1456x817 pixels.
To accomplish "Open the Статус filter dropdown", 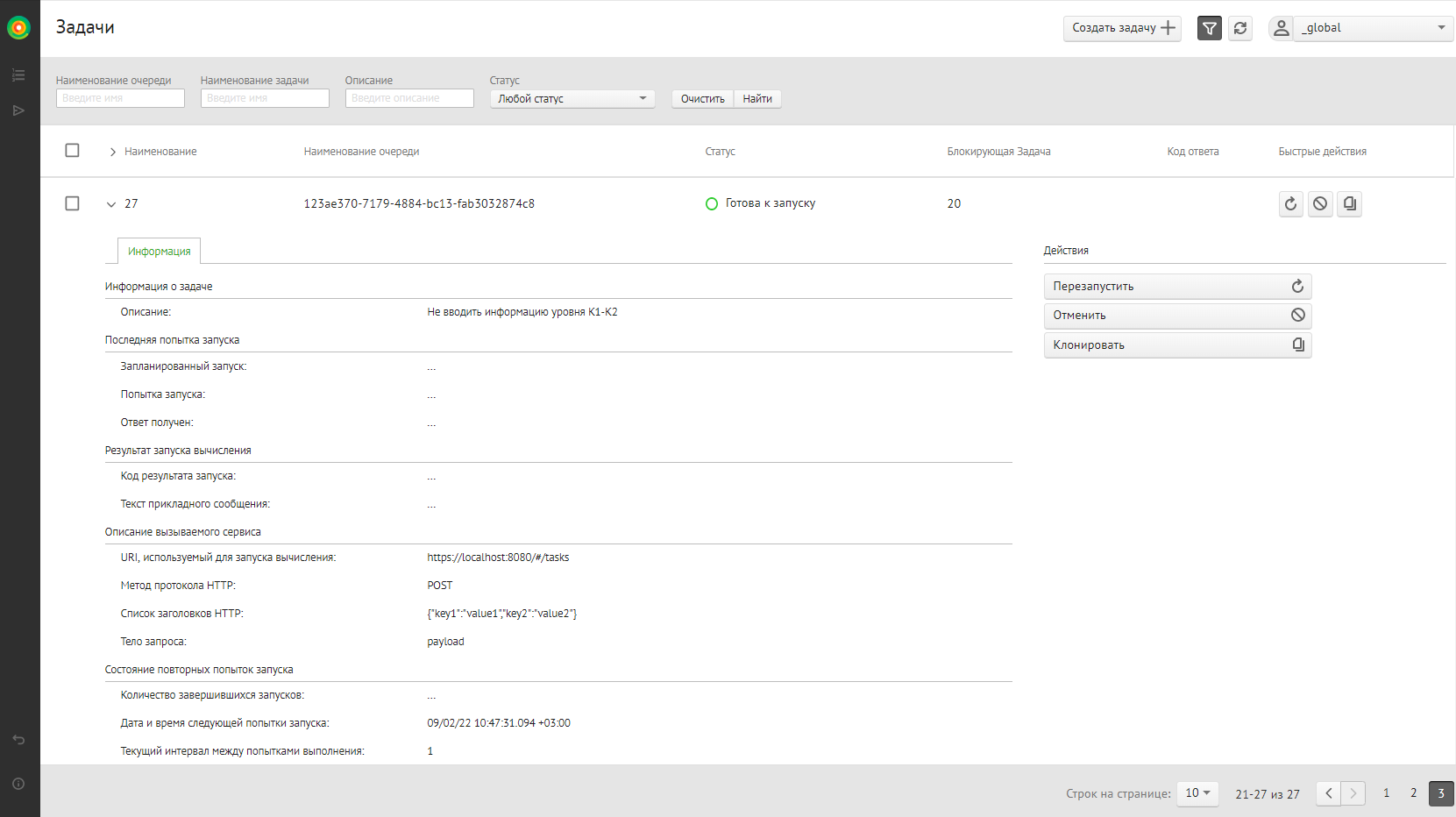I will click(572, 99).
